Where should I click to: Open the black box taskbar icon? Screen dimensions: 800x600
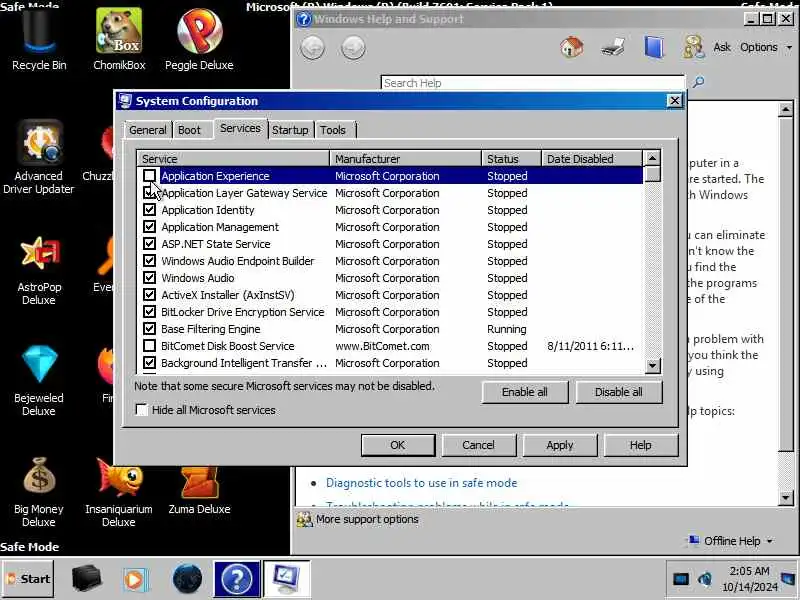point(86,579)
